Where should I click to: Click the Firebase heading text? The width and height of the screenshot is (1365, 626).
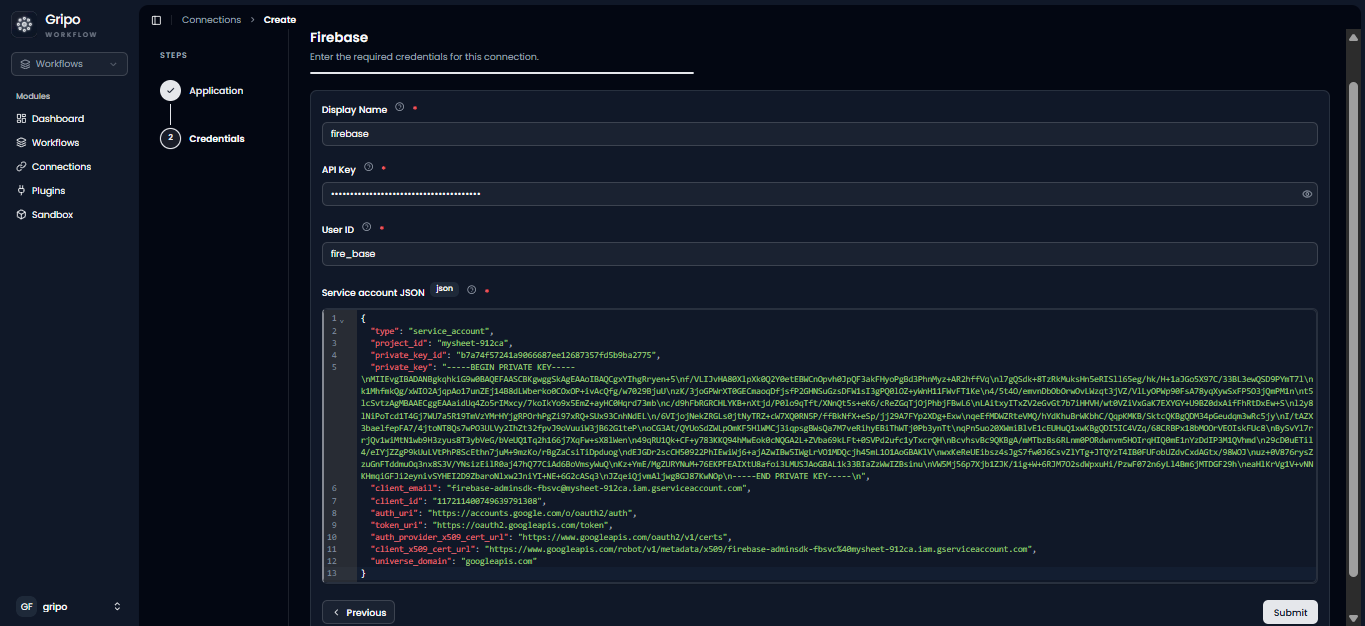point(339,38)
